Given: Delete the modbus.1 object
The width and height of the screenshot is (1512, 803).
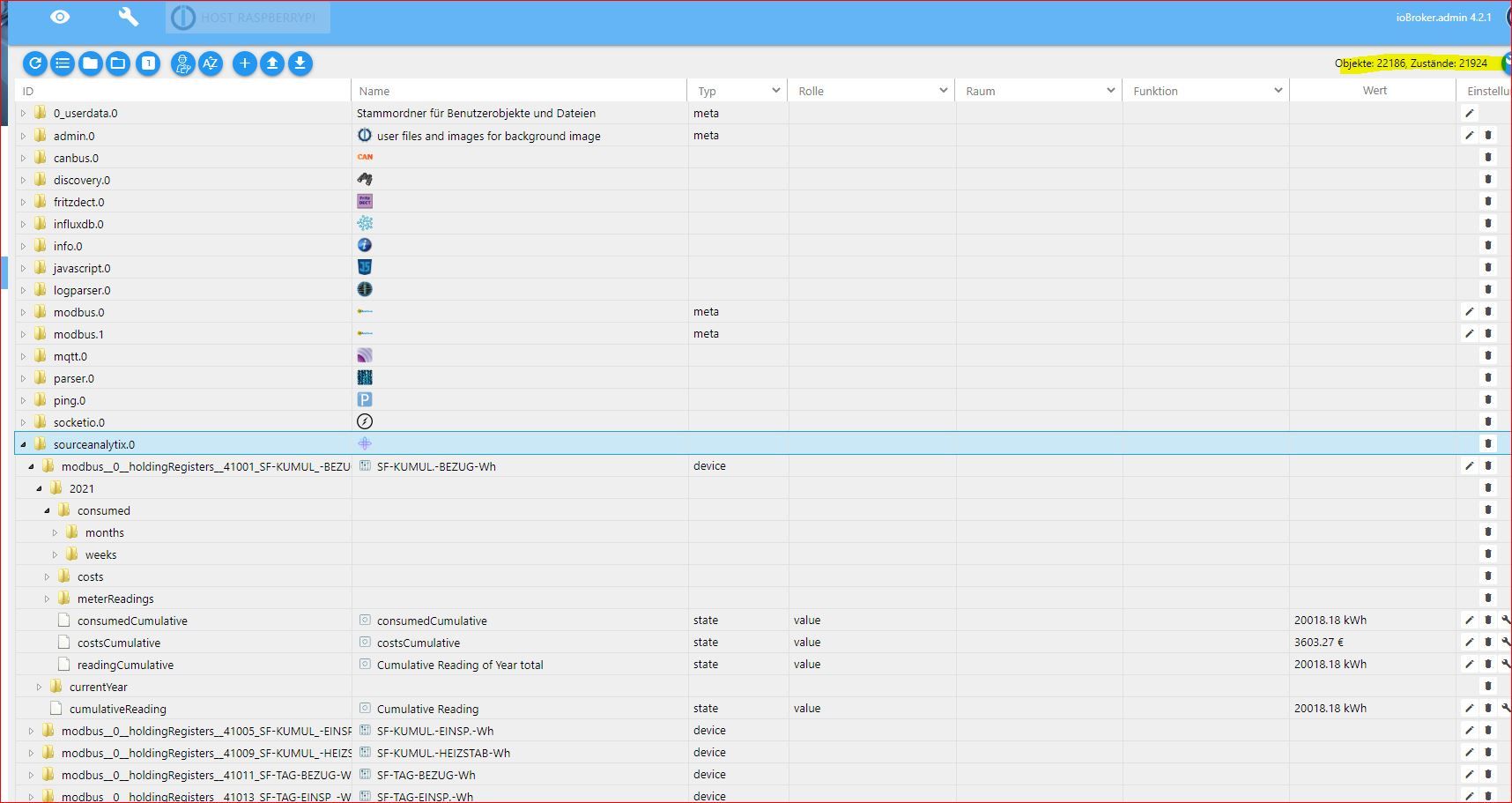Looking at the screenshot, I should pos(1488,333).
